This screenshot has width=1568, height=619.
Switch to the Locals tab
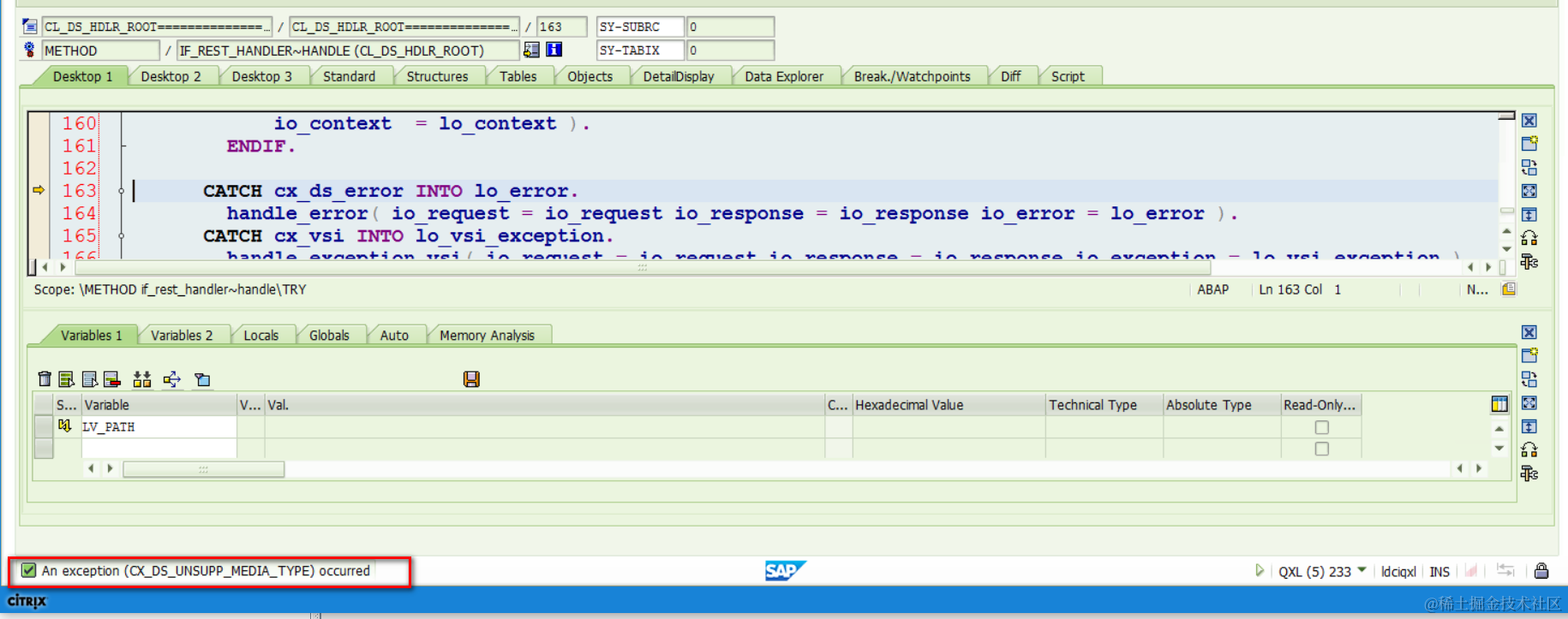coord(260,336)
